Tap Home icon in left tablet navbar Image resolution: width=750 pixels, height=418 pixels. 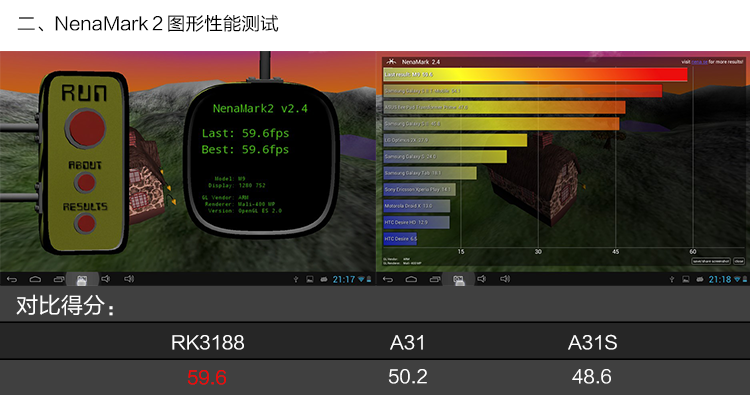35,279
